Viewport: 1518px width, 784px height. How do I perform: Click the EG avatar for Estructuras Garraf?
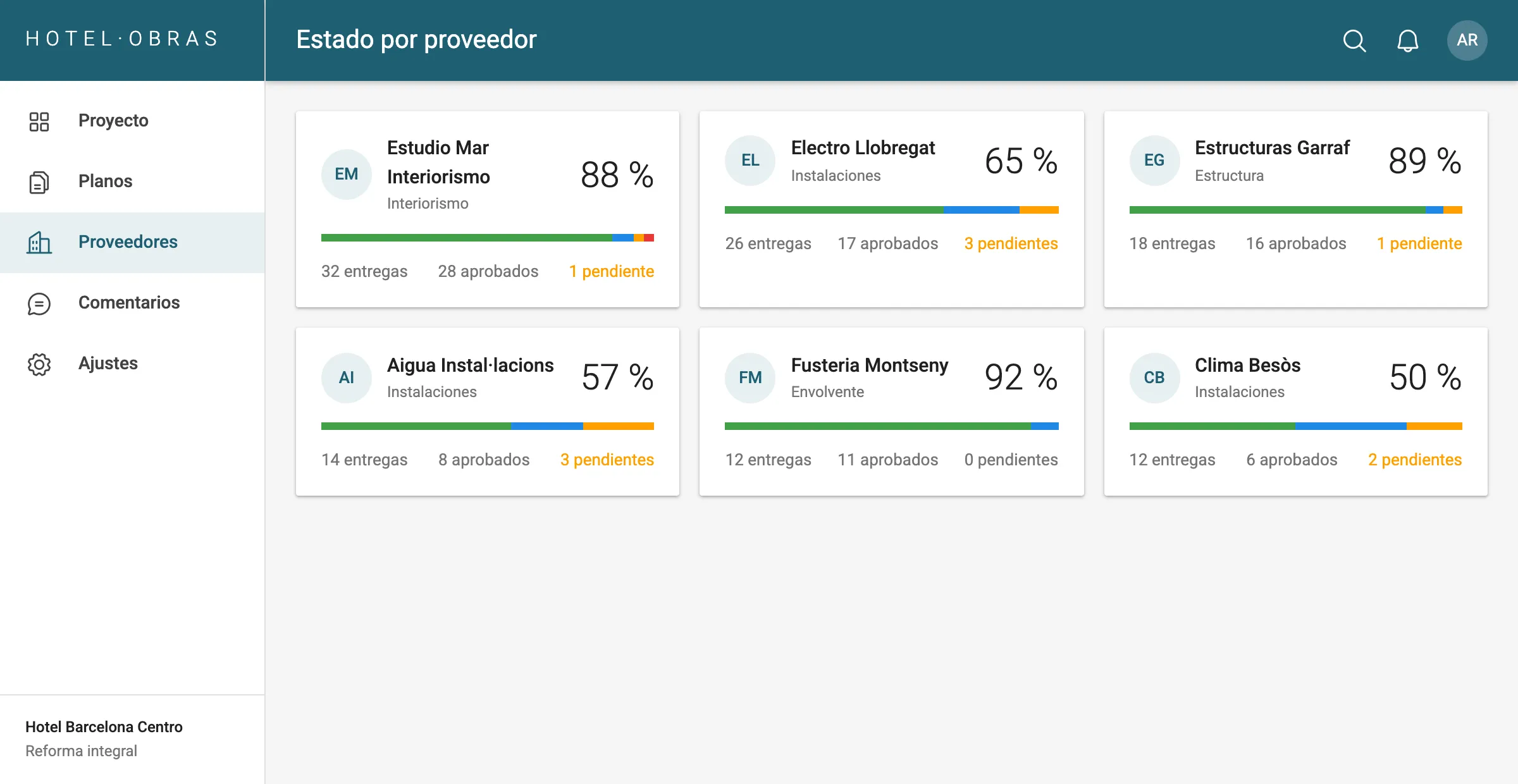1154,161
